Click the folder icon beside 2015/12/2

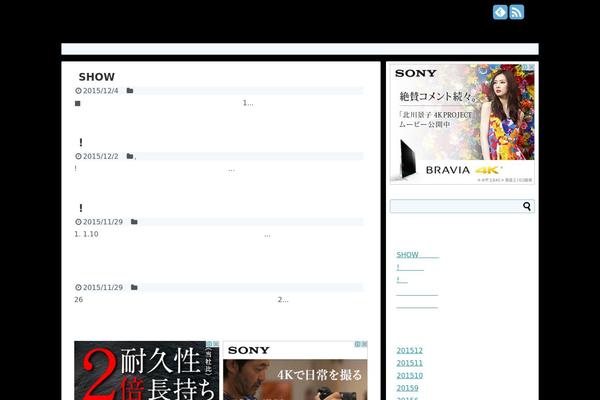[130, 156]
